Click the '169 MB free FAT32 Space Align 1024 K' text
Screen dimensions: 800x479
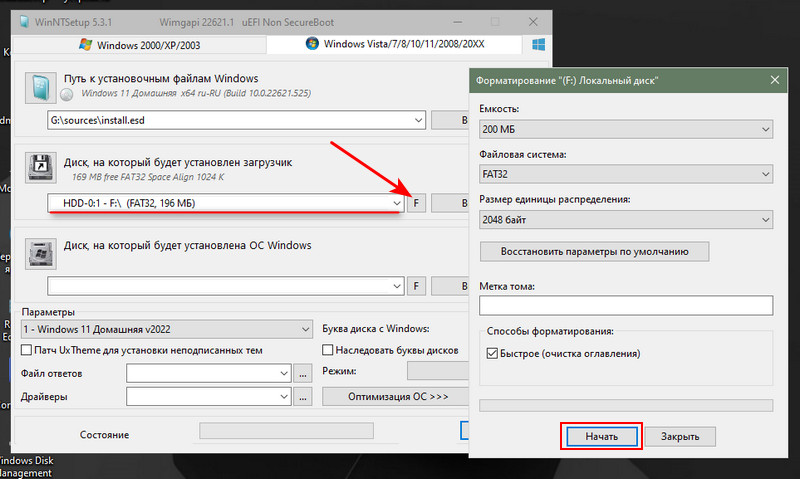tap(148, 177)
